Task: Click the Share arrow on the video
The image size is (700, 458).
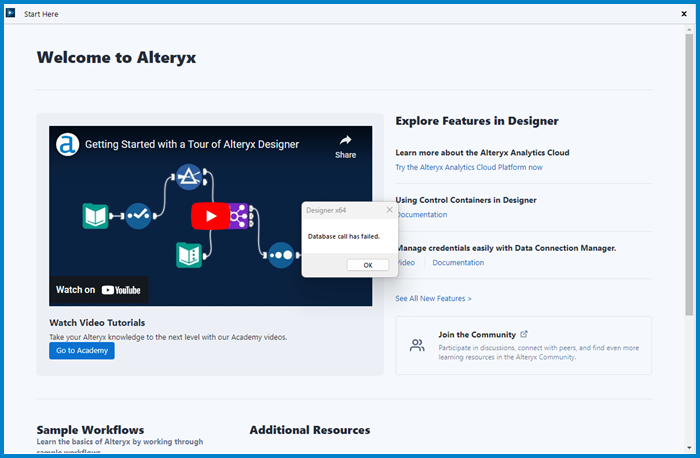Action: click(345, 146)
